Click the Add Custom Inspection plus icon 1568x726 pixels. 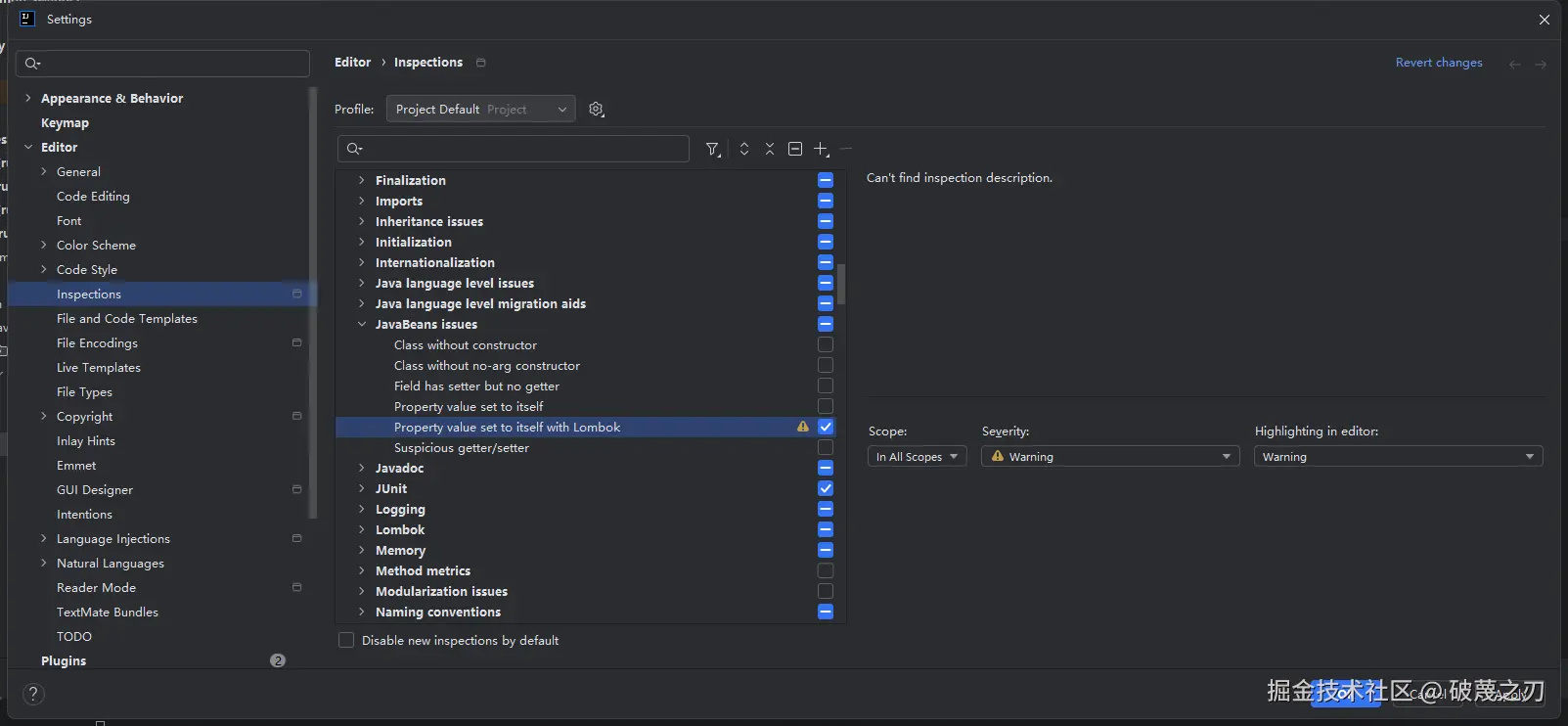[821, 149]
